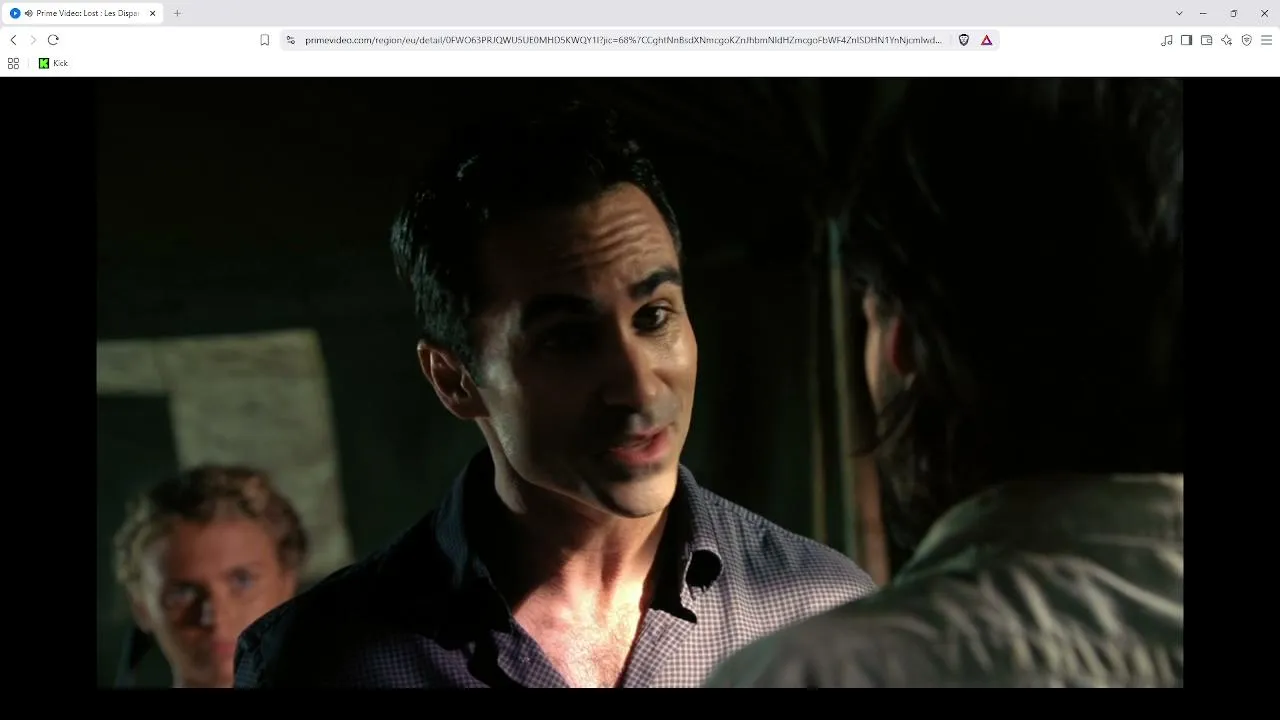Image resolution: width=1280 pixels, height=720 pixels.
Task: Toggle the browser sidebar panel
Action: [1186, 40]
